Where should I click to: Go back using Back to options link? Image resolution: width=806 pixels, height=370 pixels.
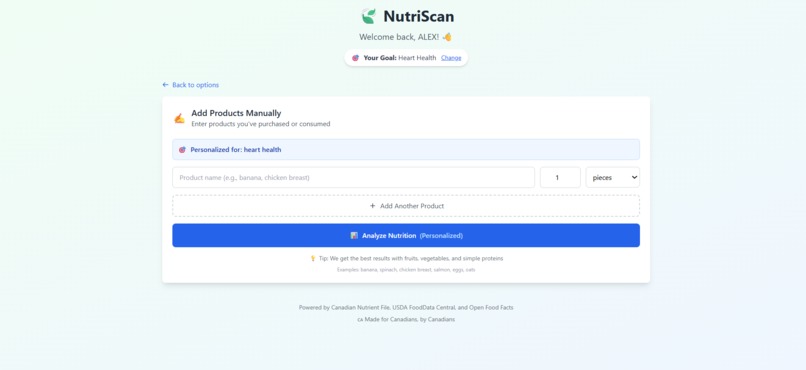pos(191,85)
